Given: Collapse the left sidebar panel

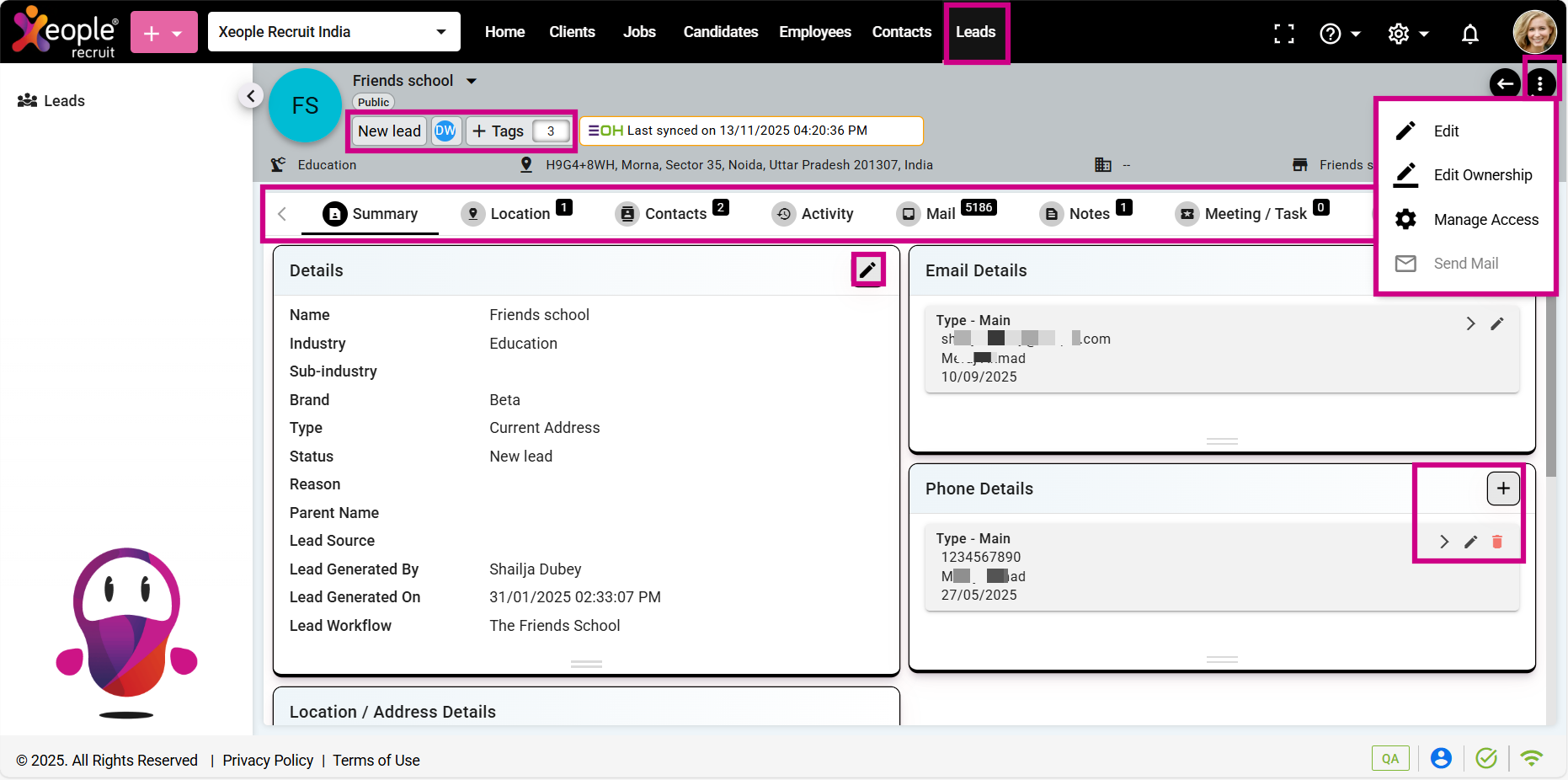Looking at the screenshot, I should click(x=250, y=96).
